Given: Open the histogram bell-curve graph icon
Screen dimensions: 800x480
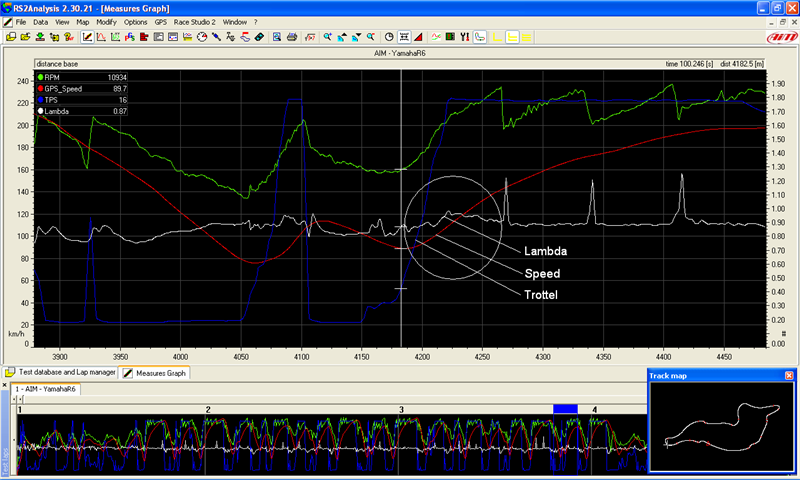Looking at the screenshot, I should 101,37.
